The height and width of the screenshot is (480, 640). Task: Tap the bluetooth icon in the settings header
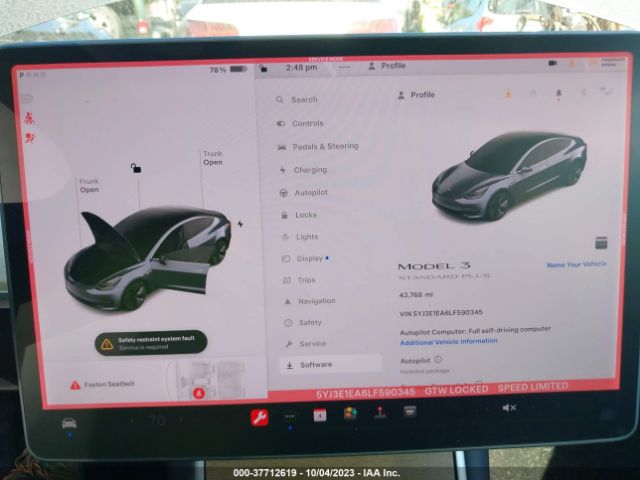pos(584,93)
